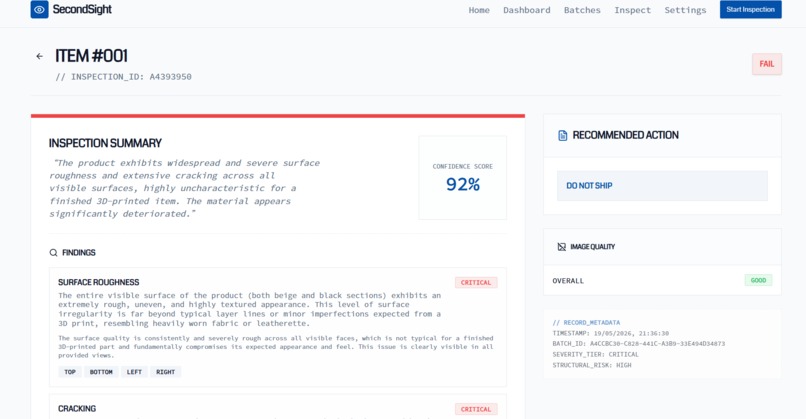The image size is (806, 419).
Task: Open Settings from the top navigation
Action: click(x=685, y=10)
